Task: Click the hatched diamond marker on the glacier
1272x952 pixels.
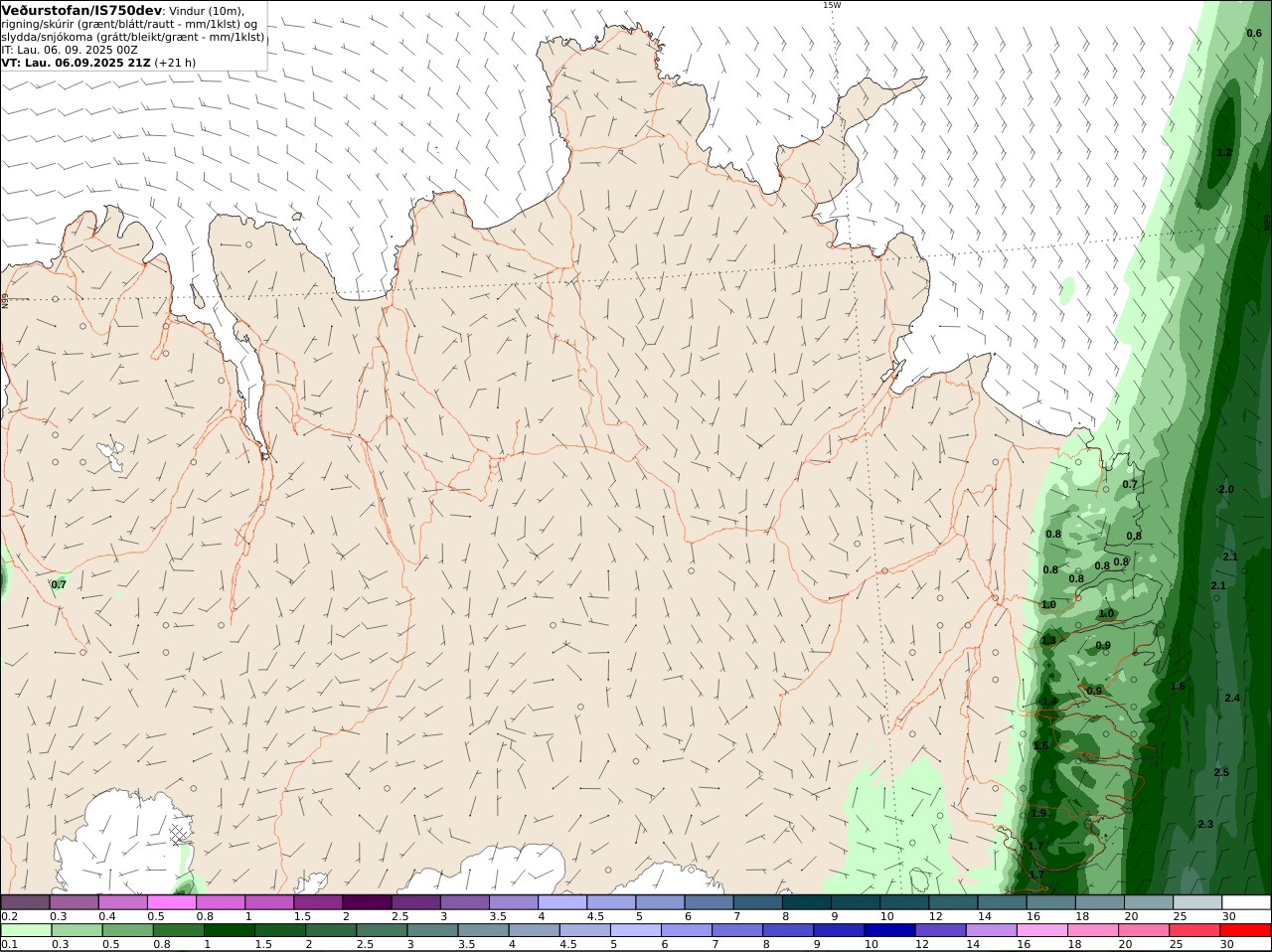Action: click(179, 833)
